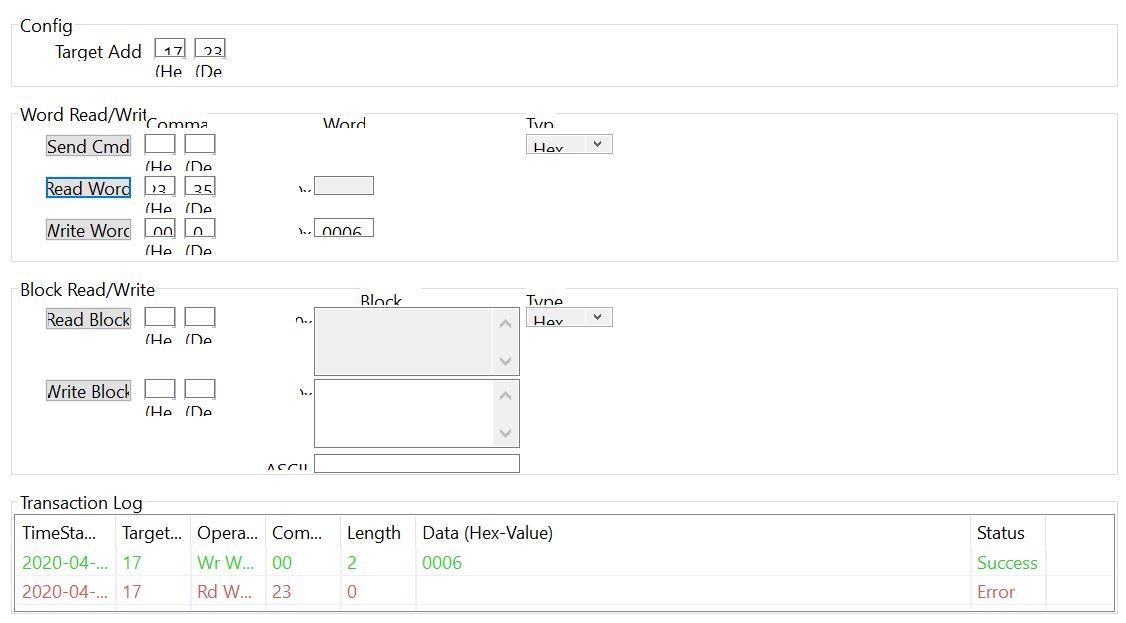Image resolution: width=1126 pixels, height=623 pixels.
Task: Click inside the Write Block data text area
Action: (x=405, y=413)
